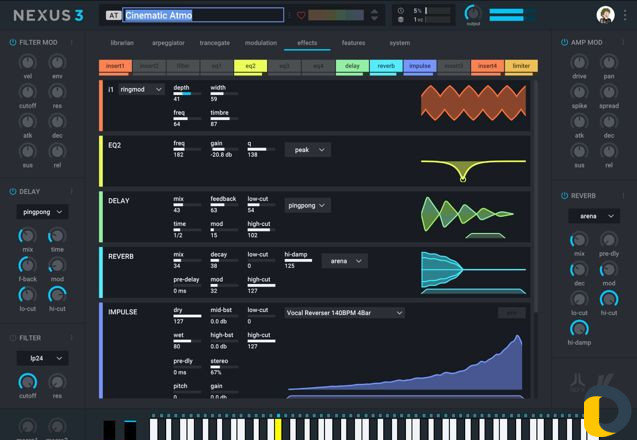
Task: Open the top-right three-dot menu
Action: (x=625, y=15)
